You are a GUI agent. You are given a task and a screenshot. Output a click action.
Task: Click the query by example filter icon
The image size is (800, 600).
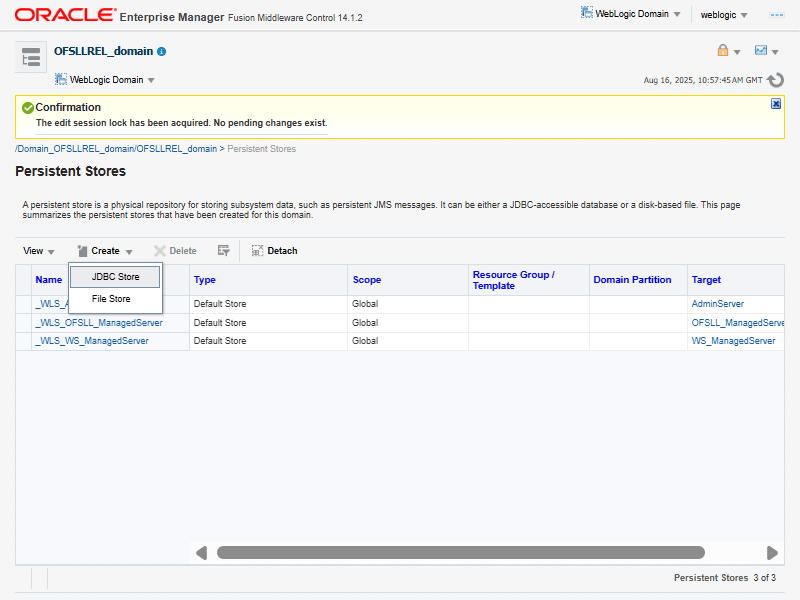click(223, 251)
